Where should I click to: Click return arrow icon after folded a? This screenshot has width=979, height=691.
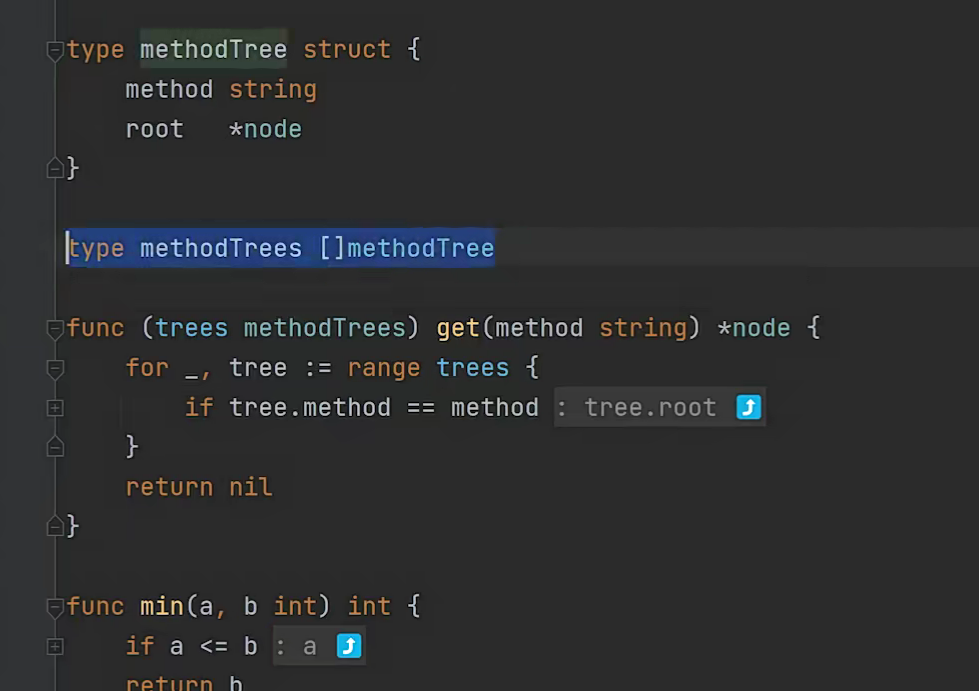point(349,646)
